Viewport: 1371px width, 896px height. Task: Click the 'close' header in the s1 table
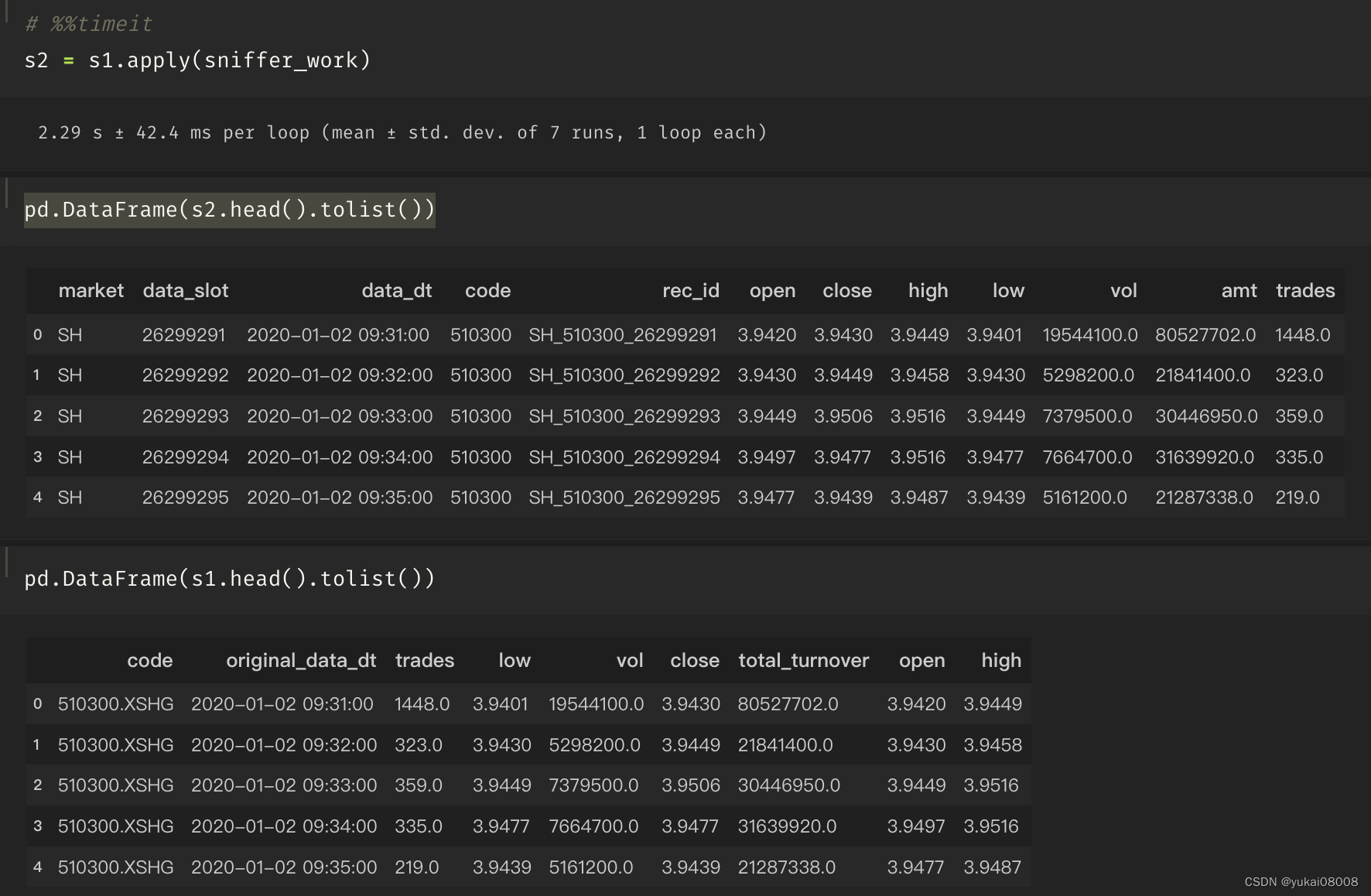click(x=695, y=661)
